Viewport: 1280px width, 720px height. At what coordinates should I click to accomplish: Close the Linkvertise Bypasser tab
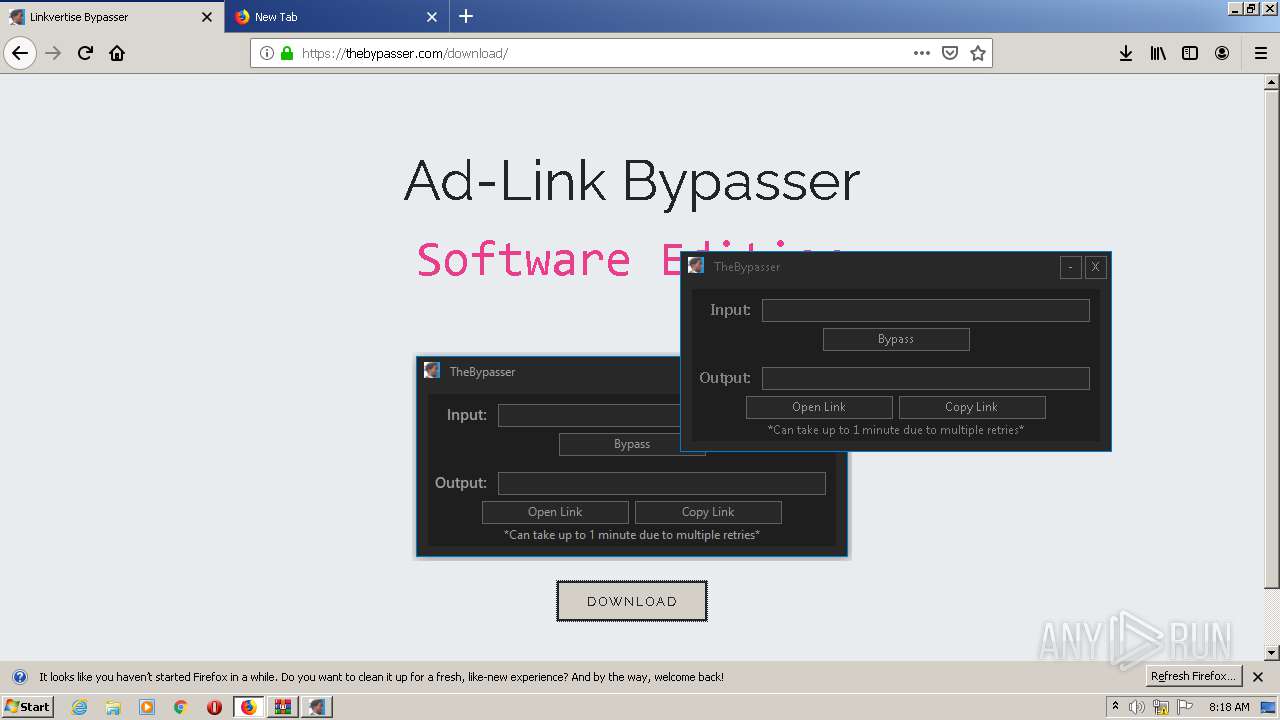tap(207, 17)
